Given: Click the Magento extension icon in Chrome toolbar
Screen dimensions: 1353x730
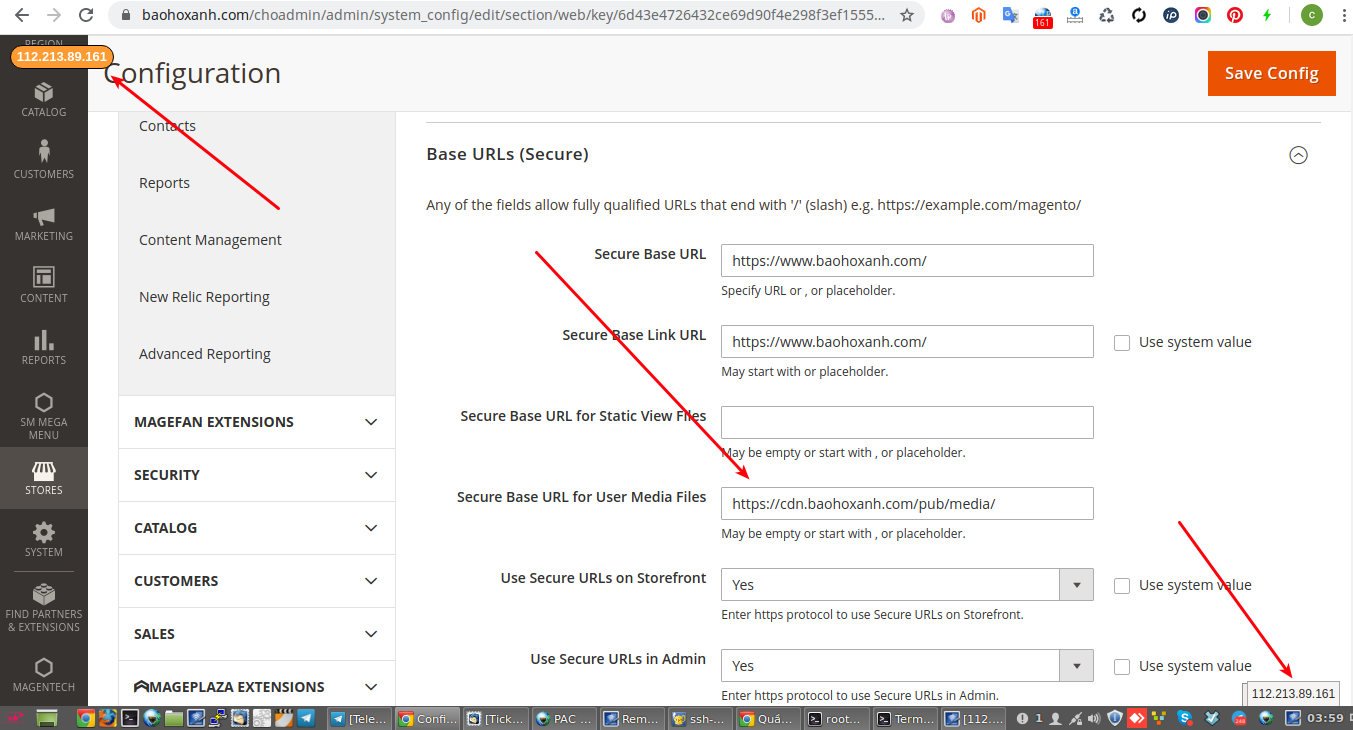Looking at the screenshot, I should point(979,16).
